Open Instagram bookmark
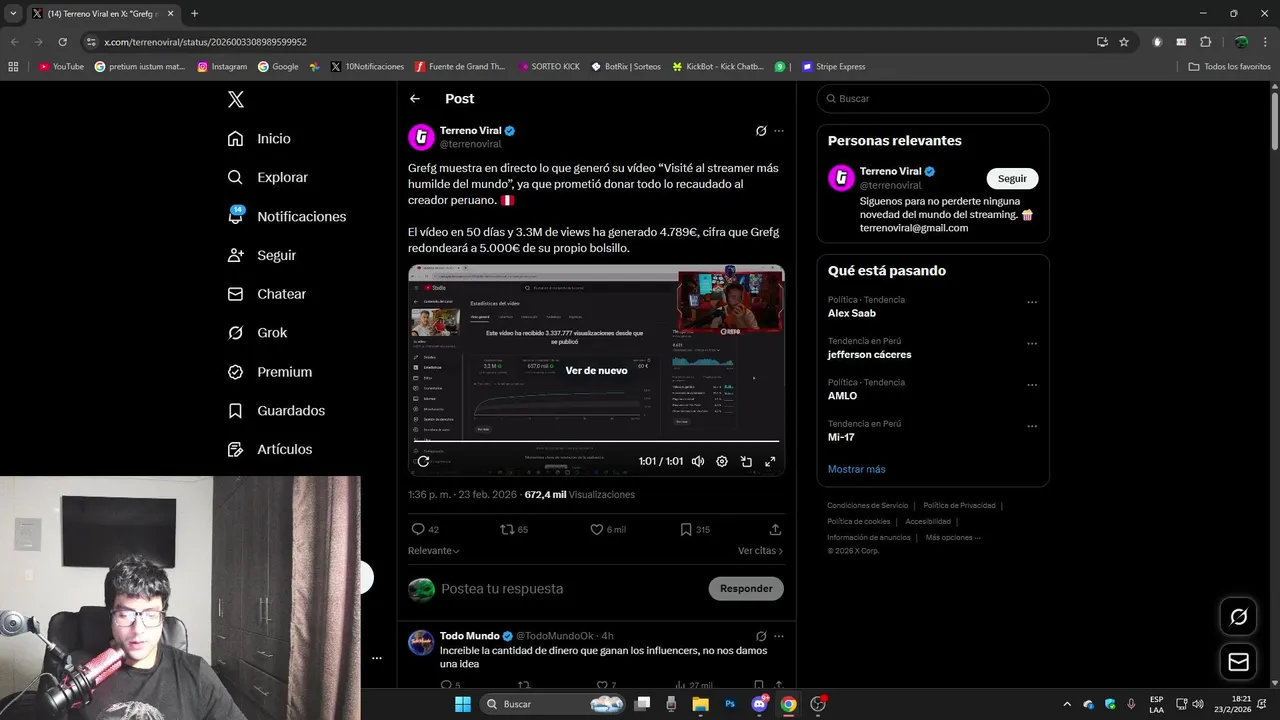 (222, 67)
